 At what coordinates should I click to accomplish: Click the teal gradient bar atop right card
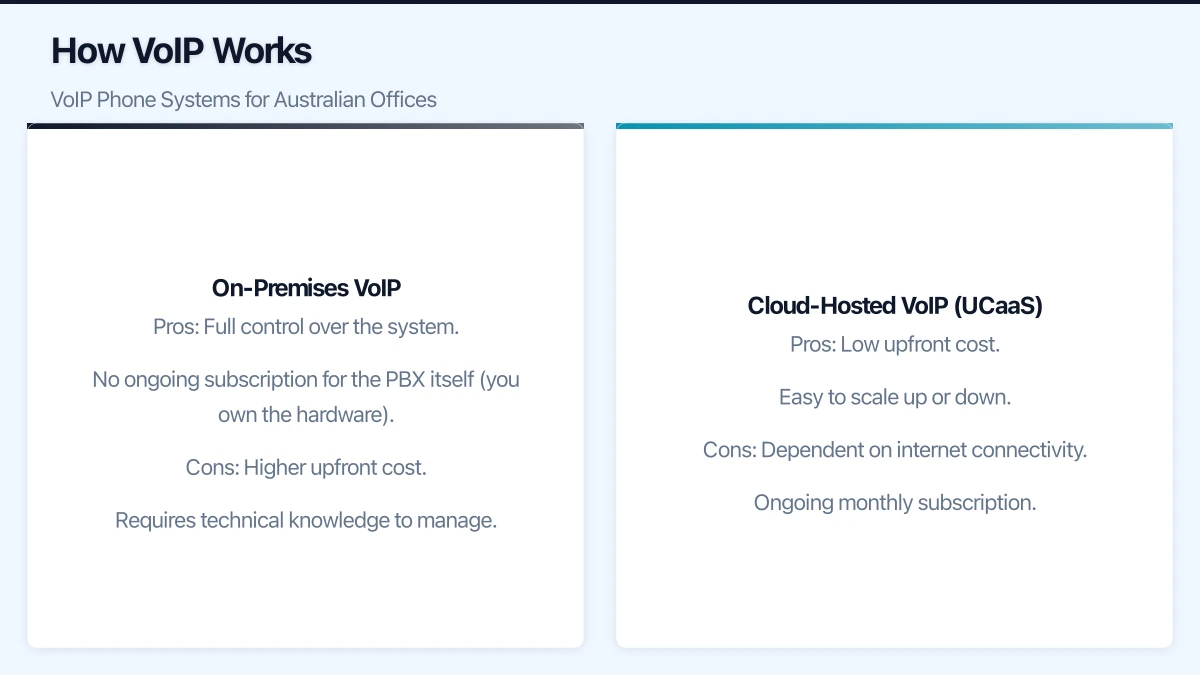tap(894, 126)
